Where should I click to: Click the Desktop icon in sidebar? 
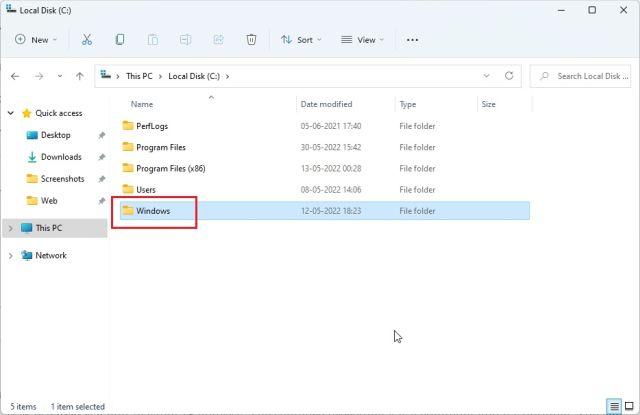pyautogui.click(x=32, y=135)
